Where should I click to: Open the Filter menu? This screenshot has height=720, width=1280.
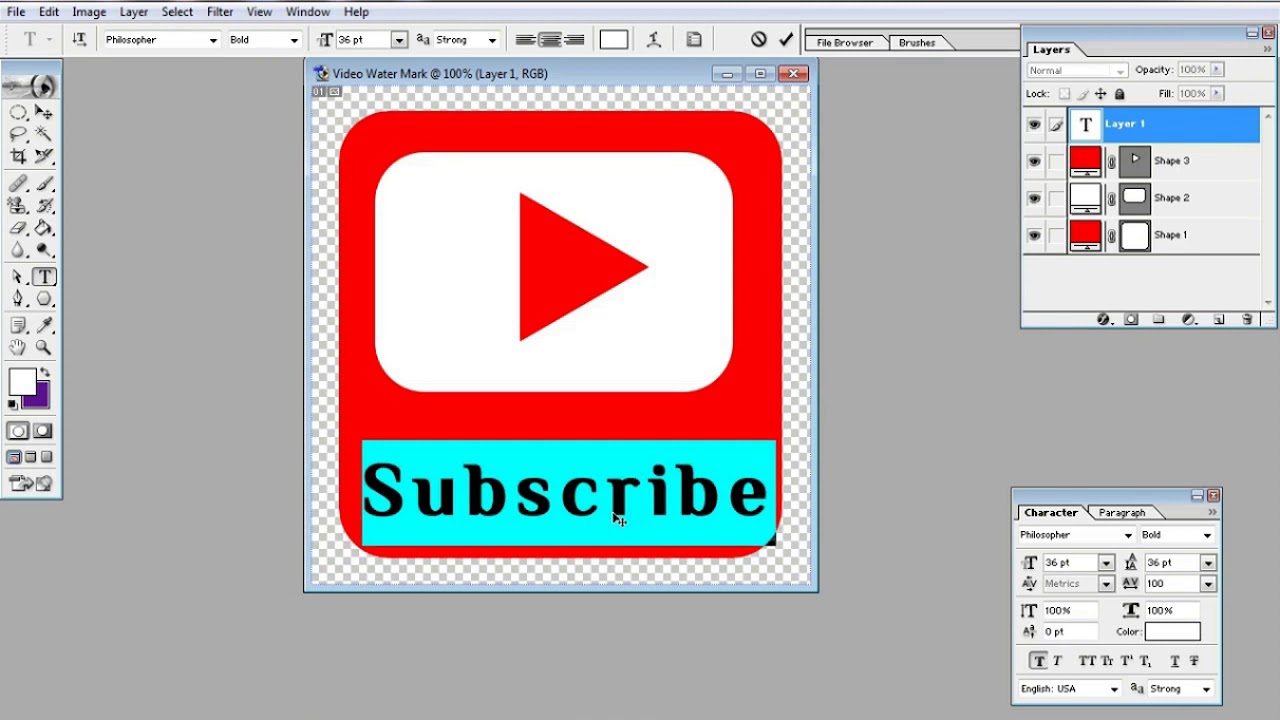[220, 12]
